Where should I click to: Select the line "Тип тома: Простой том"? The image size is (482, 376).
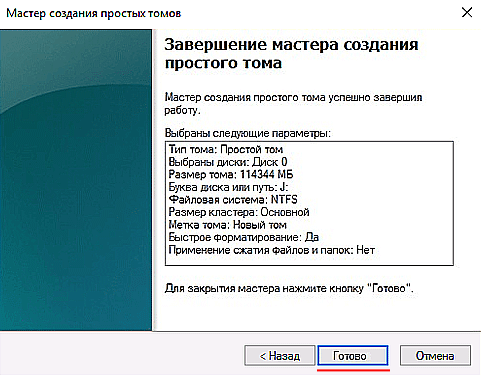click(x=226, y=149)
